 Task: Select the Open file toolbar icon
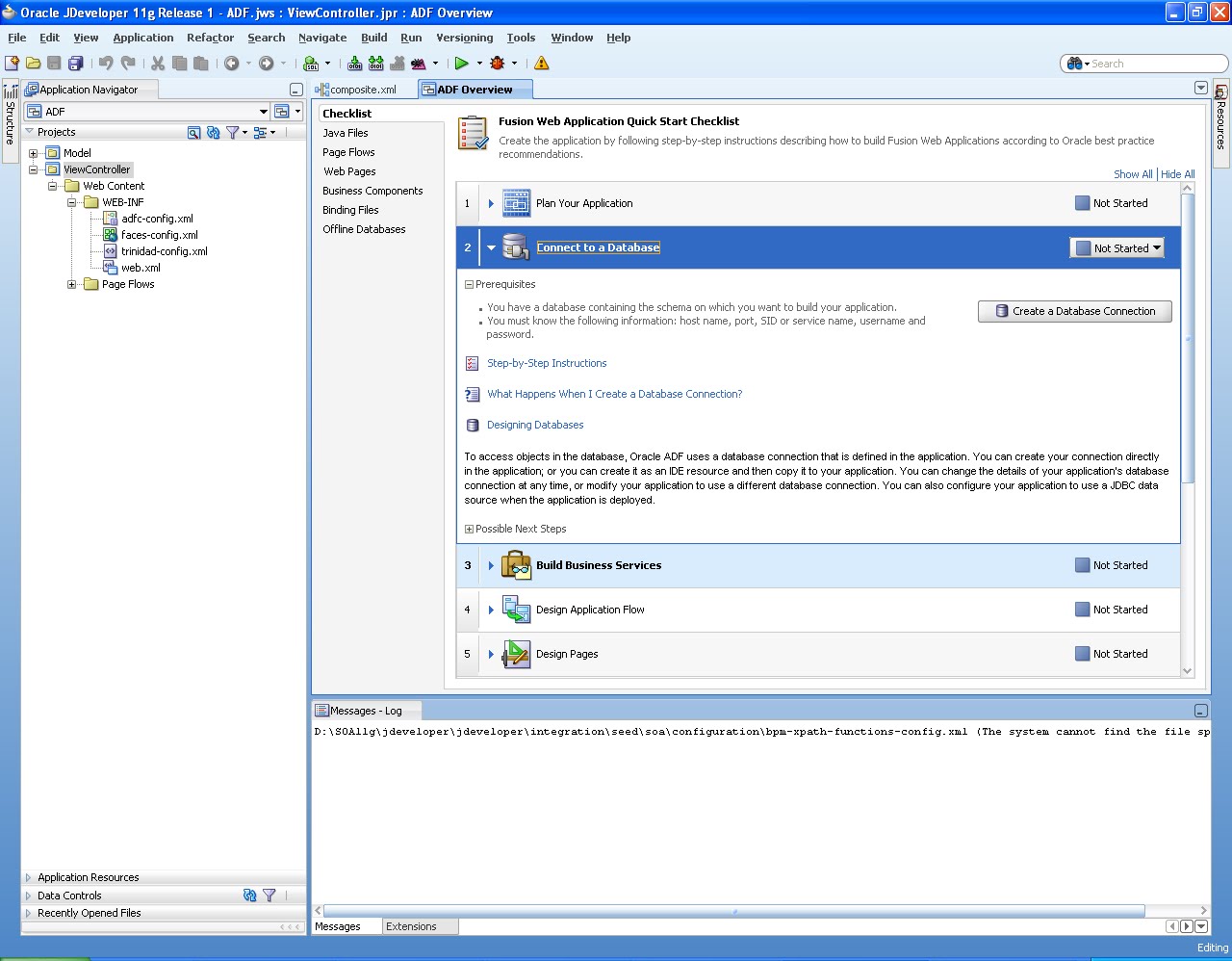pyautogui.click(x=32, y=63)
